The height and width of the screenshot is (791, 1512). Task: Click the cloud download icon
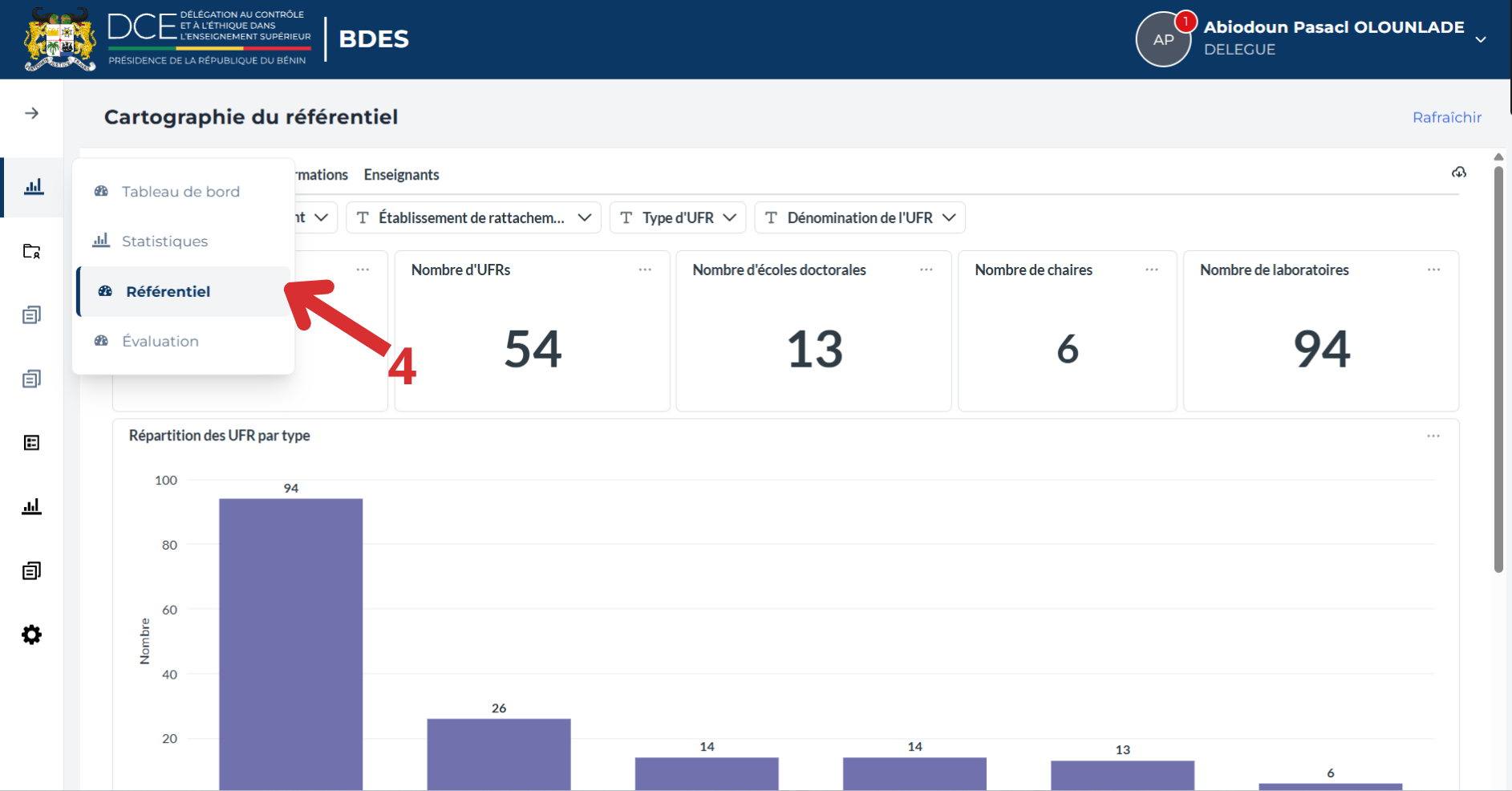pyautogui.click(x=1459, y=172)
